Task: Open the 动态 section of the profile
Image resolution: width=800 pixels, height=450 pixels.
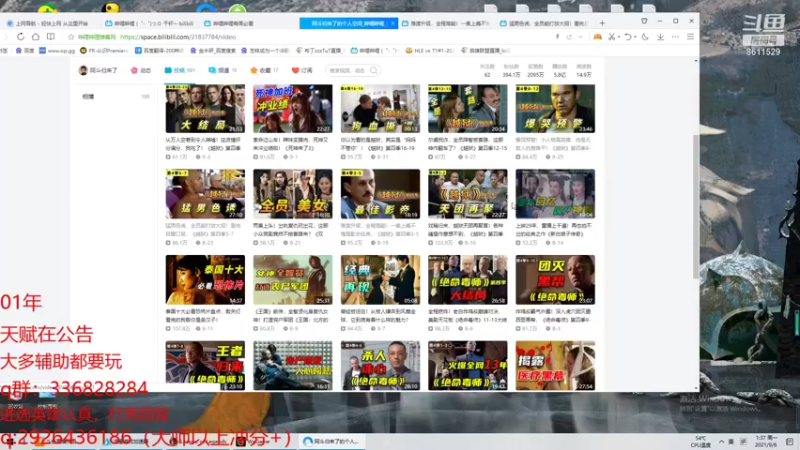Action: point(141,70)
